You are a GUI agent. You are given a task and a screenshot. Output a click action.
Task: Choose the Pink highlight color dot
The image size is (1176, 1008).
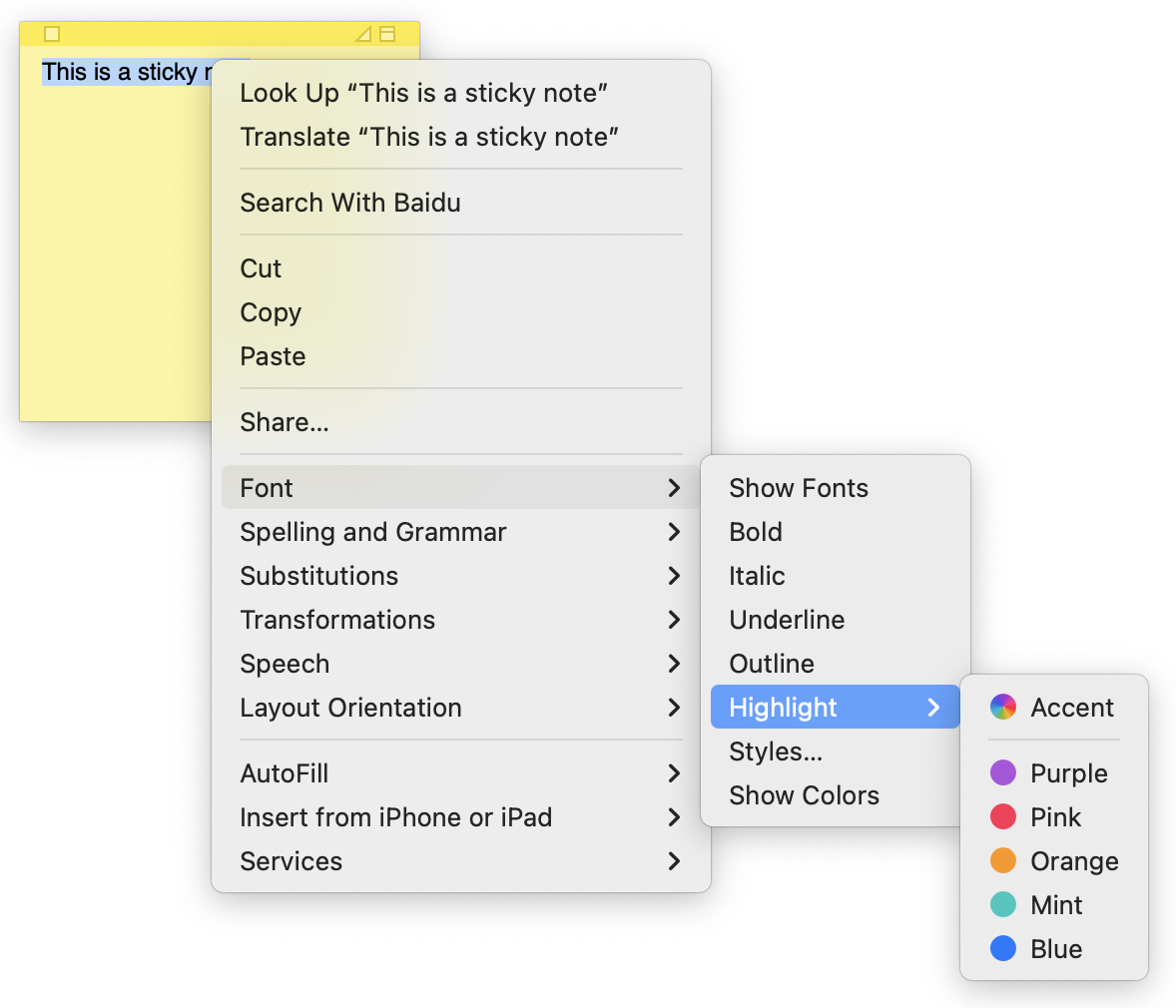click(1002, 817)
